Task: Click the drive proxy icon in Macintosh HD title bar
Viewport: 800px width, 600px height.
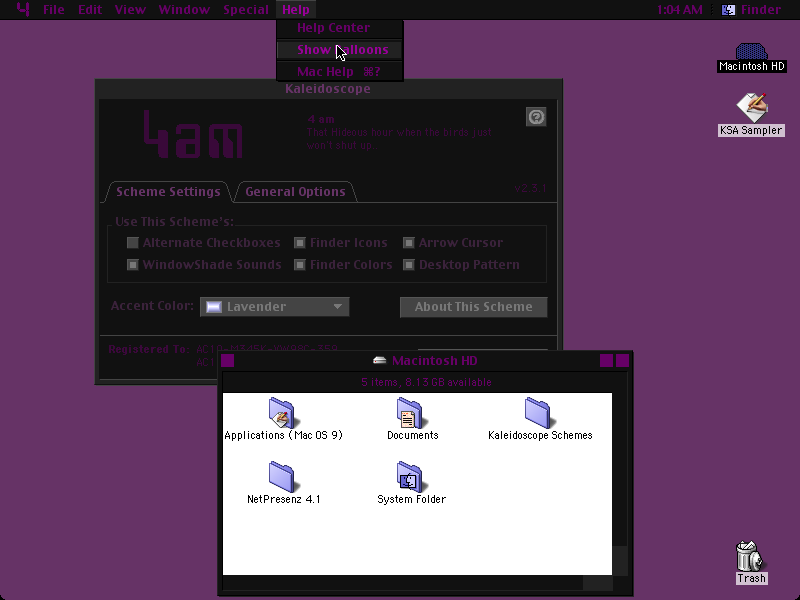Action: pos(380,361)
